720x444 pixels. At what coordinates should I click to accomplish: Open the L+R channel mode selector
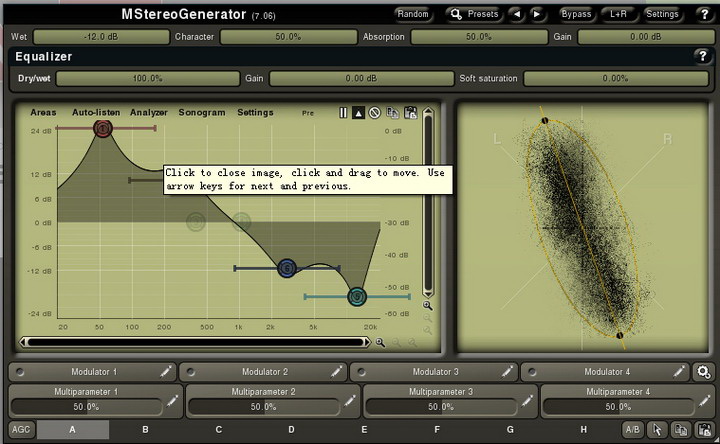point(618,14)
